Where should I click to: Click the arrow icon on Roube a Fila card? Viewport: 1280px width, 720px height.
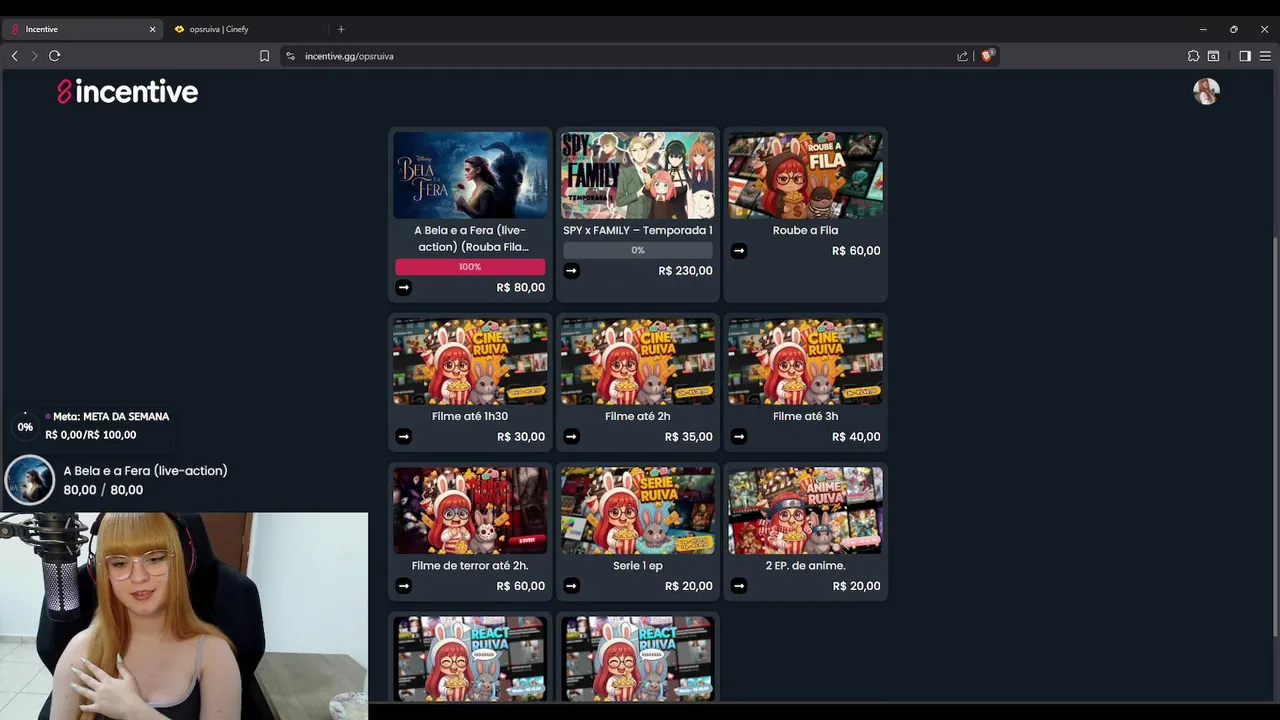[739, 251]
